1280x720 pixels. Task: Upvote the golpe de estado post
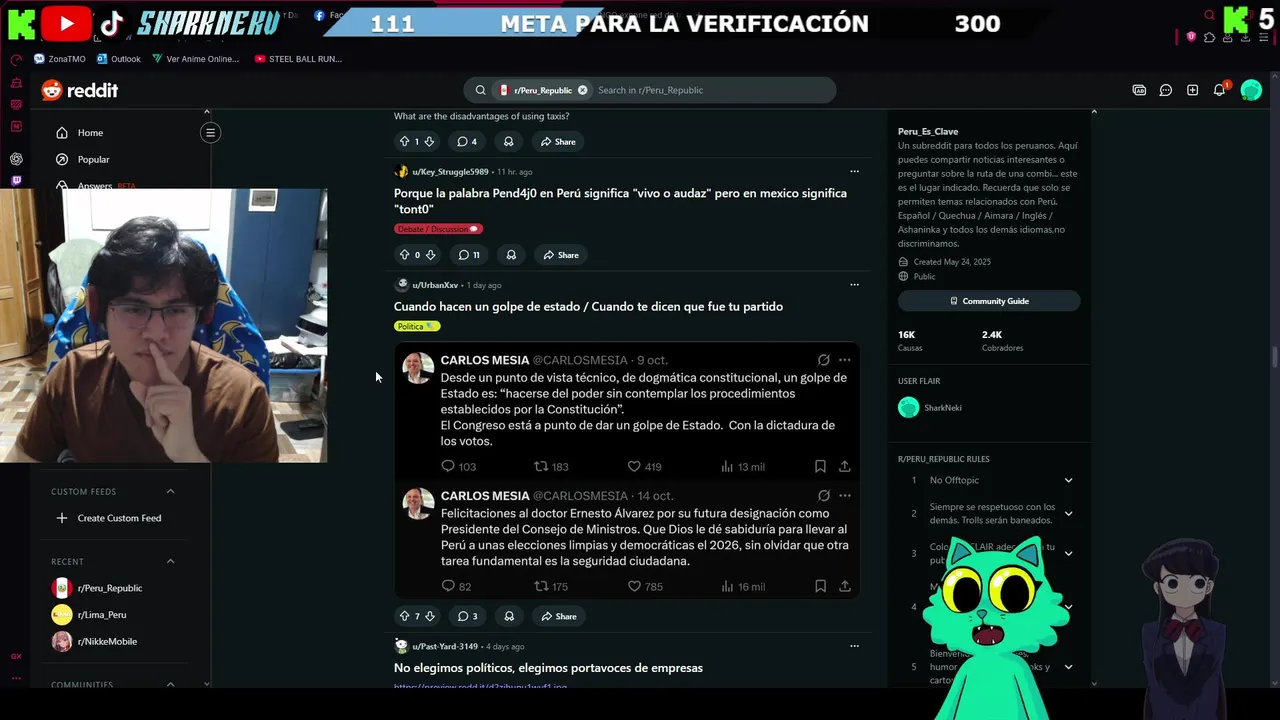pyautogui.click(x=404, y=616)
